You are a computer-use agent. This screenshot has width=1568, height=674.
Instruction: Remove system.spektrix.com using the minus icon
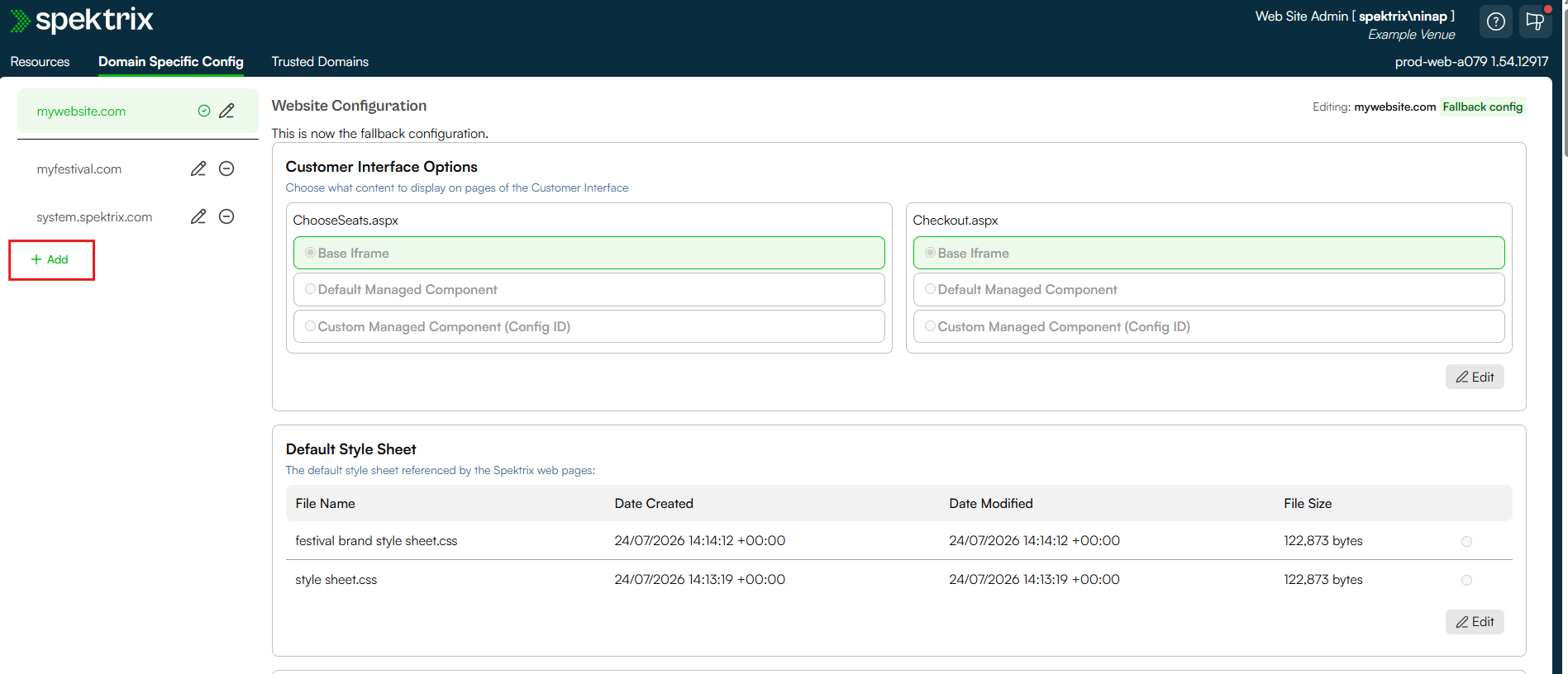coord(226,216)
